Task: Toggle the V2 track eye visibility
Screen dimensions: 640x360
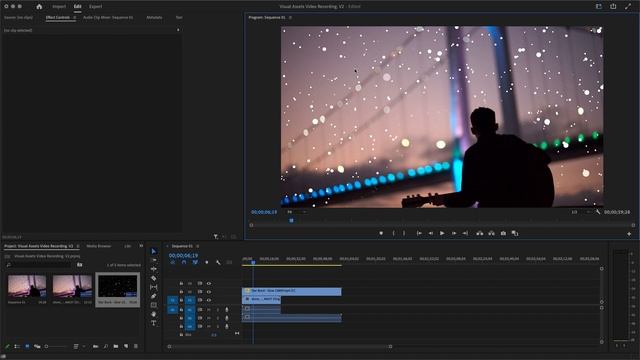Action: (209, 292)
